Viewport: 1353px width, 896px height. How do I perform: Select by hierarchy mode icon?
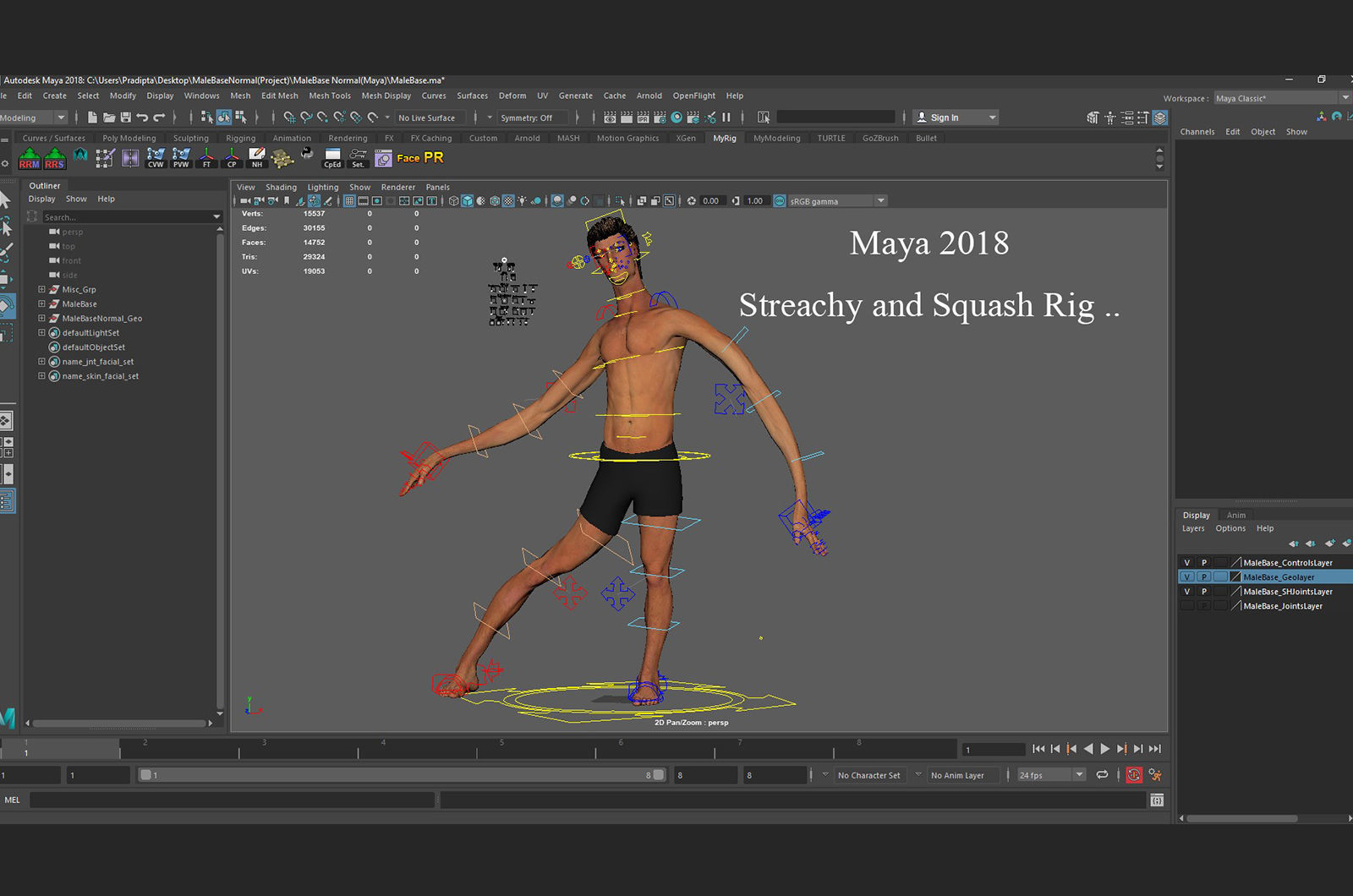coord(207,117)
